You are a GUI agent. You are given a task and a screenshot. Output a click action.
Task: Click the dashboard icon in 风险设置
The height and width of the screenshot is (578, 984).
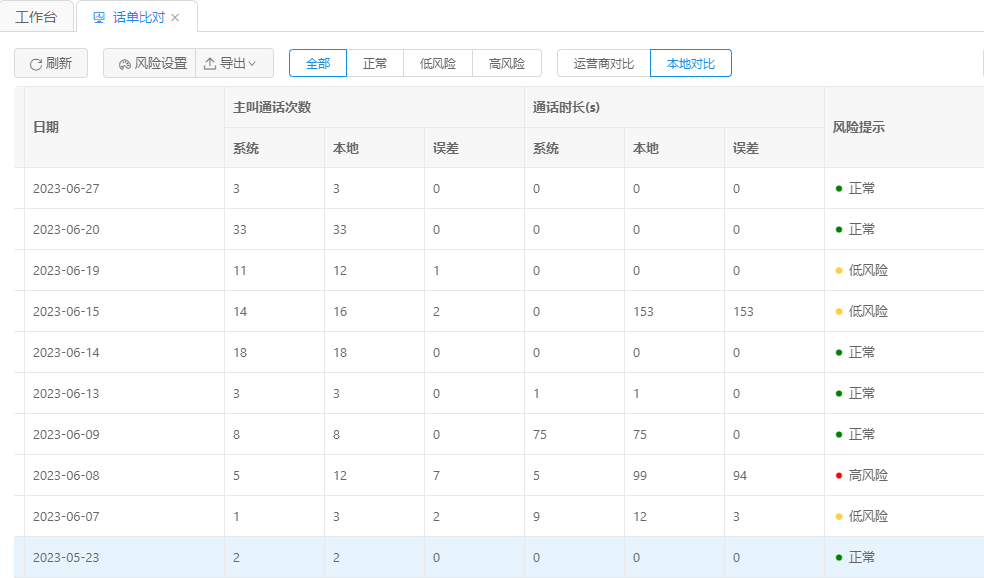click(x=124, y=64)
